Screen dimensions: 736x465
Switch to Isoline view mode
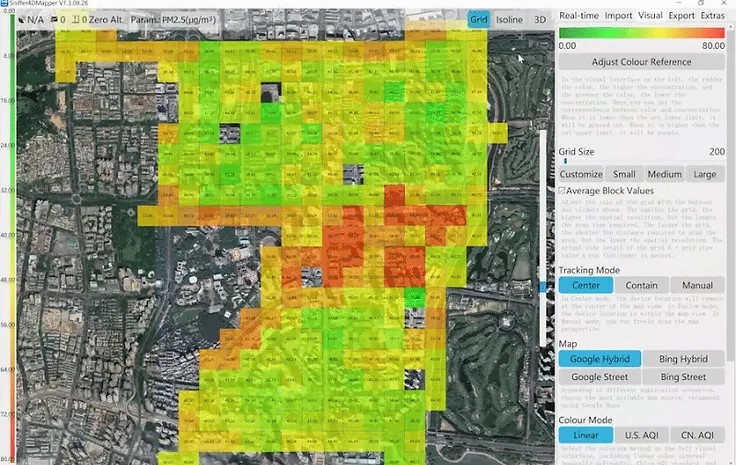click(x=510, y=19)
